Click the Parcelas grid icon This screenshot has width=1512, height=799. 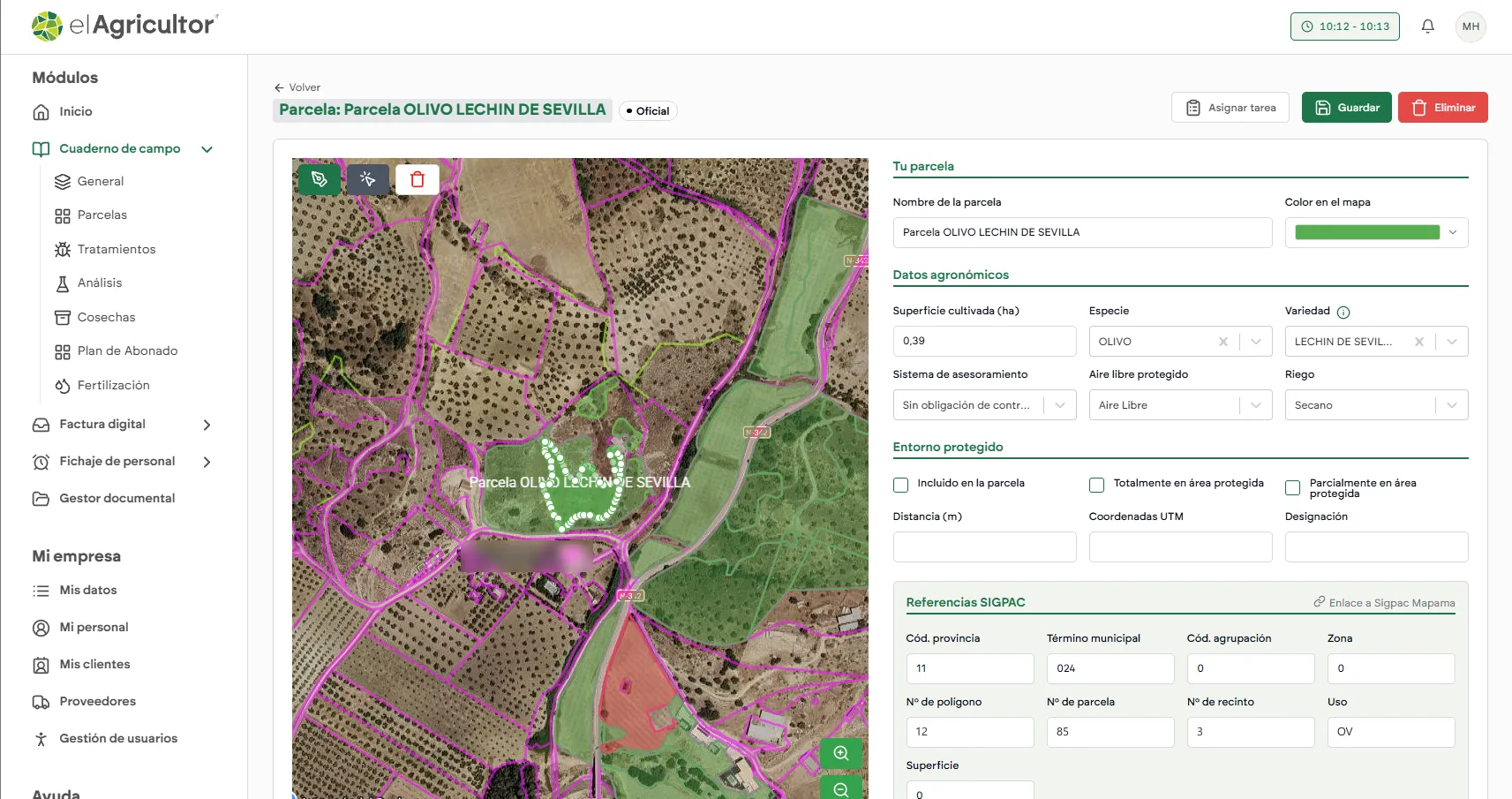pyautogui.click(x=63, y=215)
